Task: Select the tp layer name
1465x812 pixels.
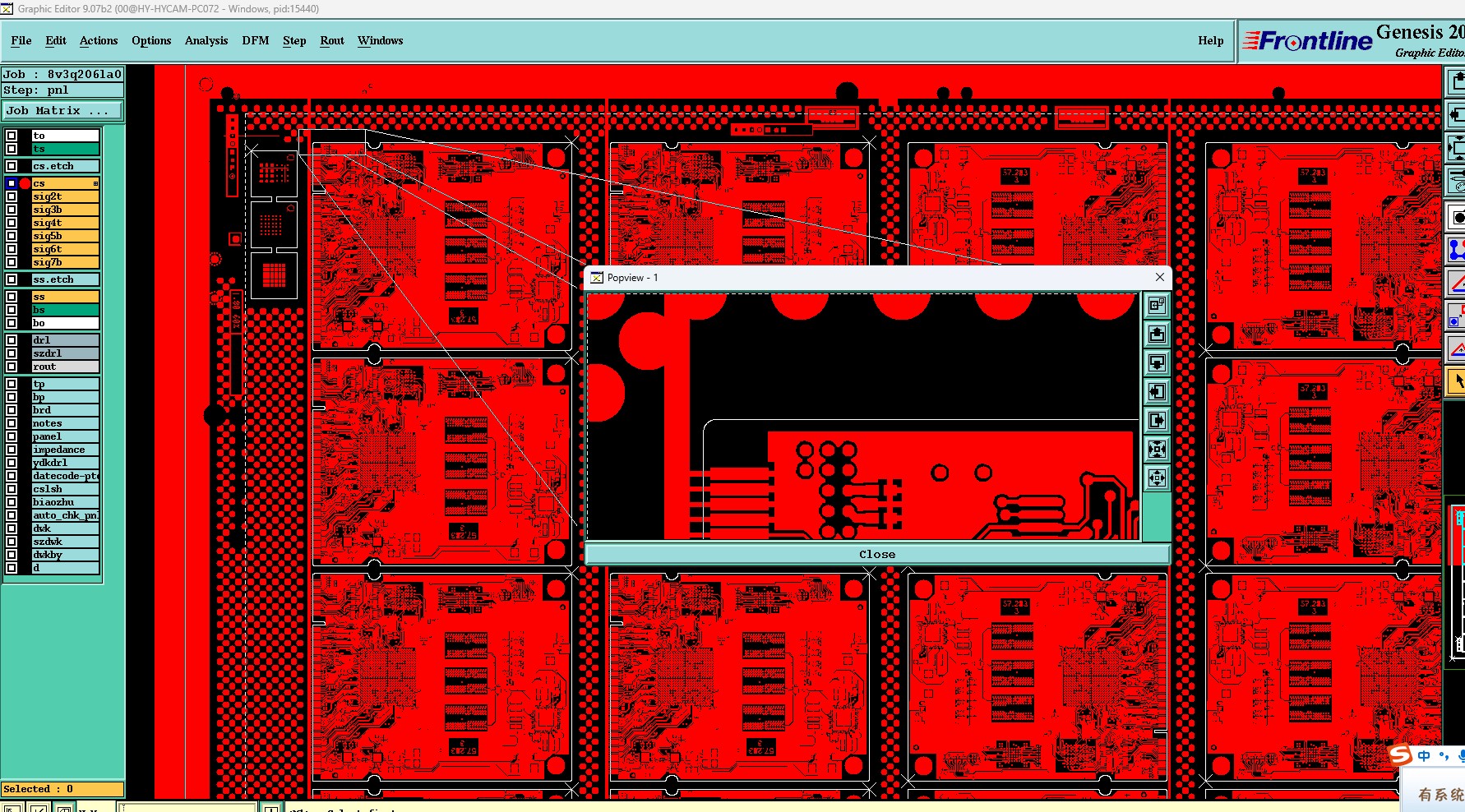Action: tap(65, 384)
